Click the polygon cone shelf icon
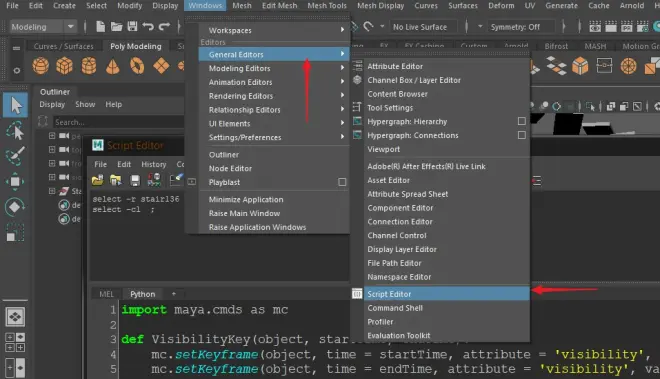This screenshot has height=379, width=660. [x=113, y=67]
